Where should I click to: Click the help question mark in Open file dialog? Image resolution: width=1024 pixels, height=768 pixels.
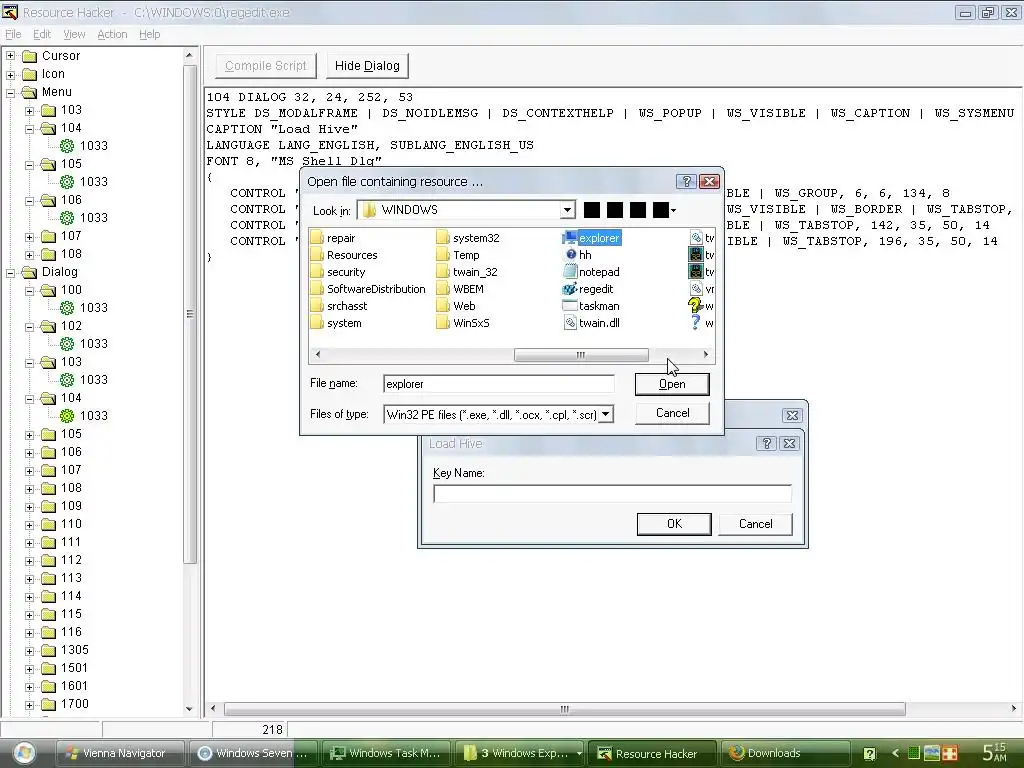coord(686,182)
